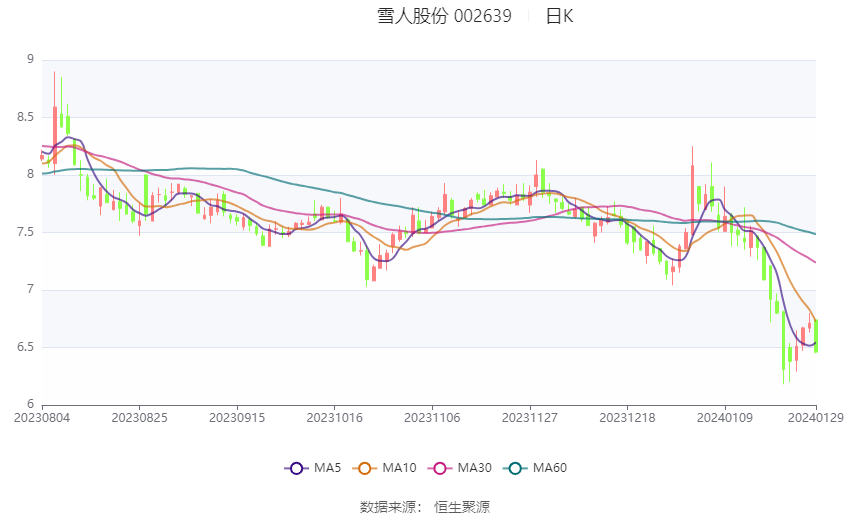Click the 20240109 x-axis date label
This screenshot has width=850, height=517.
pyautogui.click(x=724, y=418)
